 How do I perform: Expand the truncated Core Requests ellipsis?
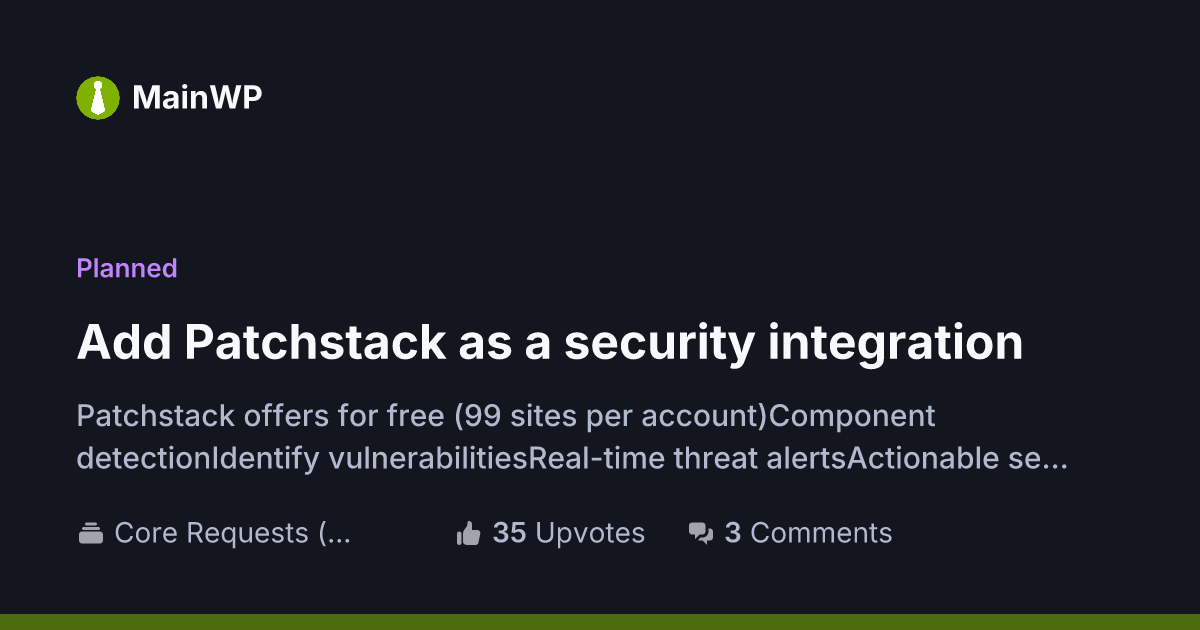pos(339,533)
